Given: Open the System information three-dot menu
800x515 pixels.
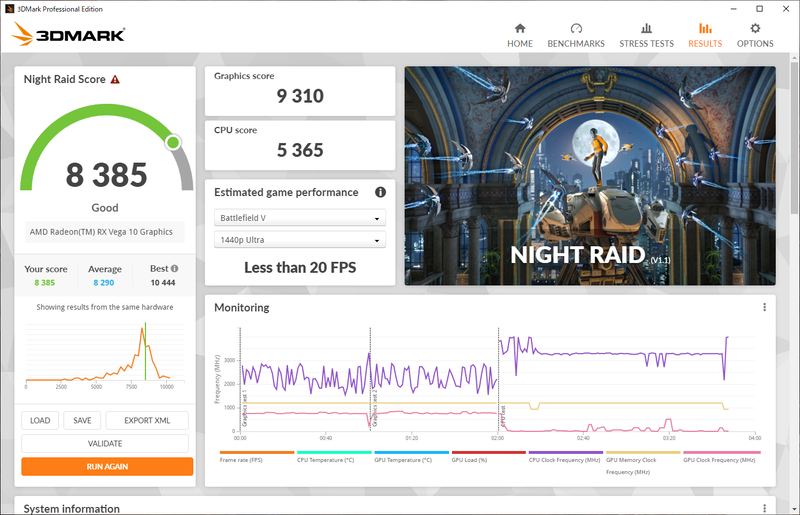Looking at the screenshot, I should point(764,508).
